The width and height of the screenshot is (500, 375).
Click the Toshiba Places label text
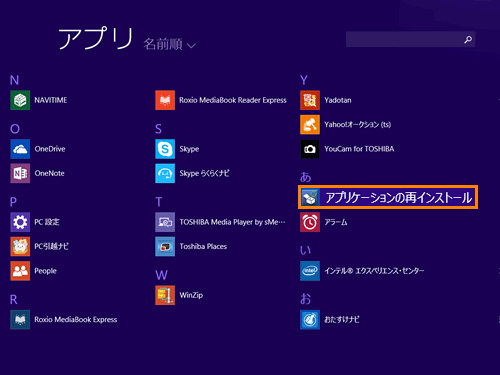pyautogui.click(x=203, y=246)
